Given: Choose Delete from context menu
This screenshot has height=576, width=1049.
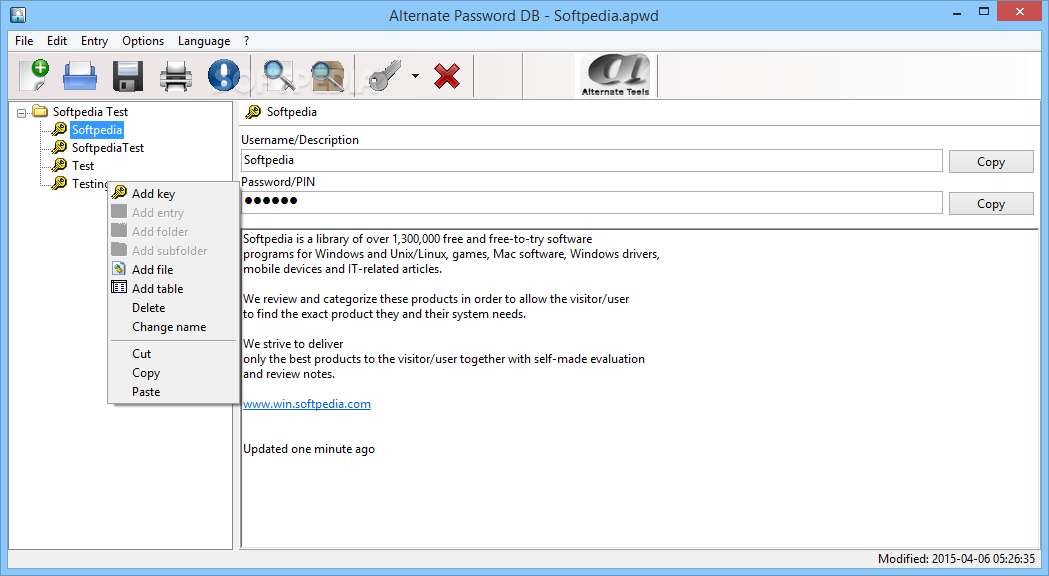Looking at the screenshot, I should click(174, 308).
